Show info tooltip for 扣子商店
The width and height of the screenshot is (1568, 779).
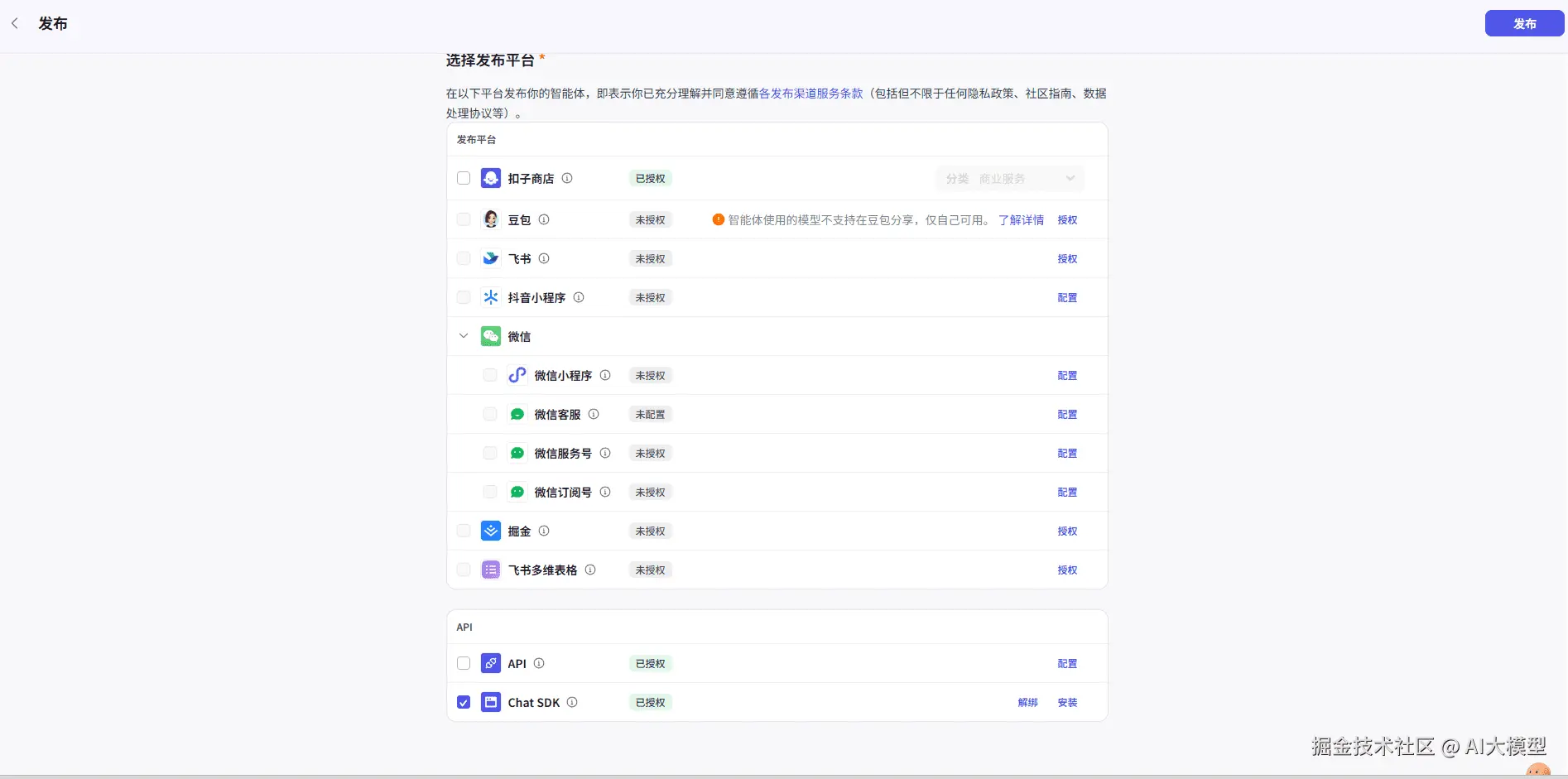(x=567, y=178)
